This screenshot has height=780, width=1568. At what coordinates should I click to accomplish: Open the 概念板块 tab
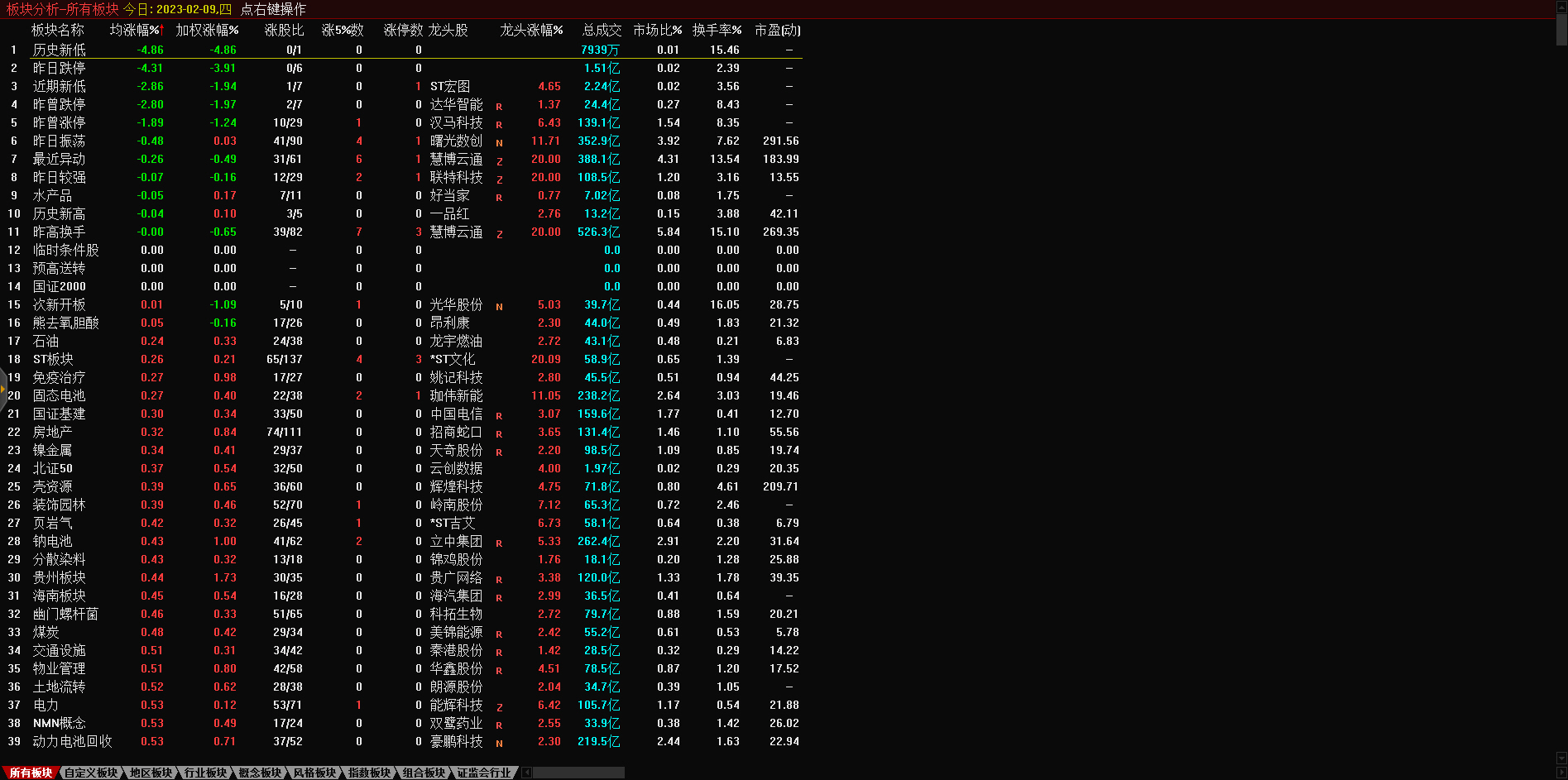click(x=260, y=773)
